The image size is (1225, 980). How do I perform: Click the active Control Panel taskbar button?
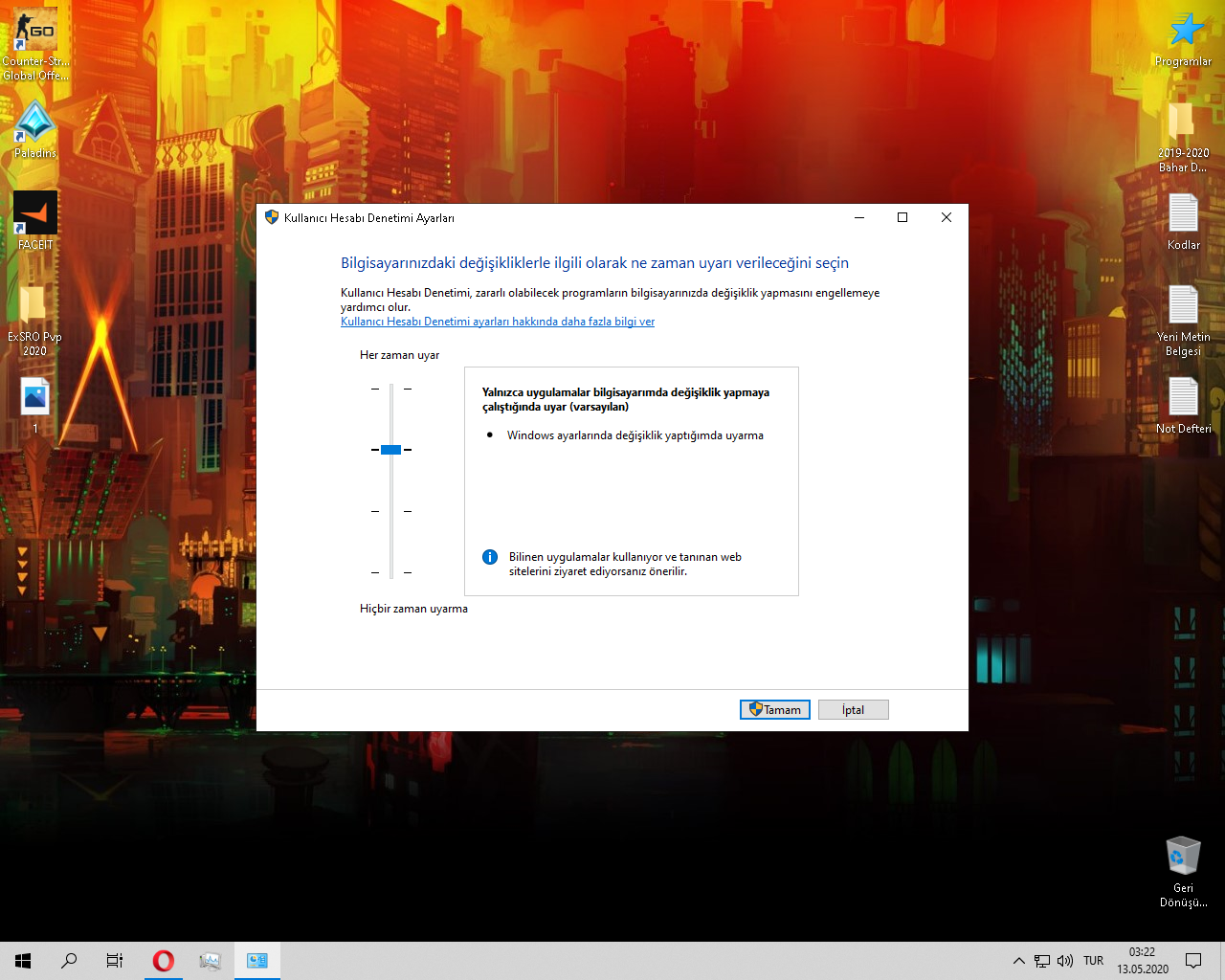[x=257, y=961]
